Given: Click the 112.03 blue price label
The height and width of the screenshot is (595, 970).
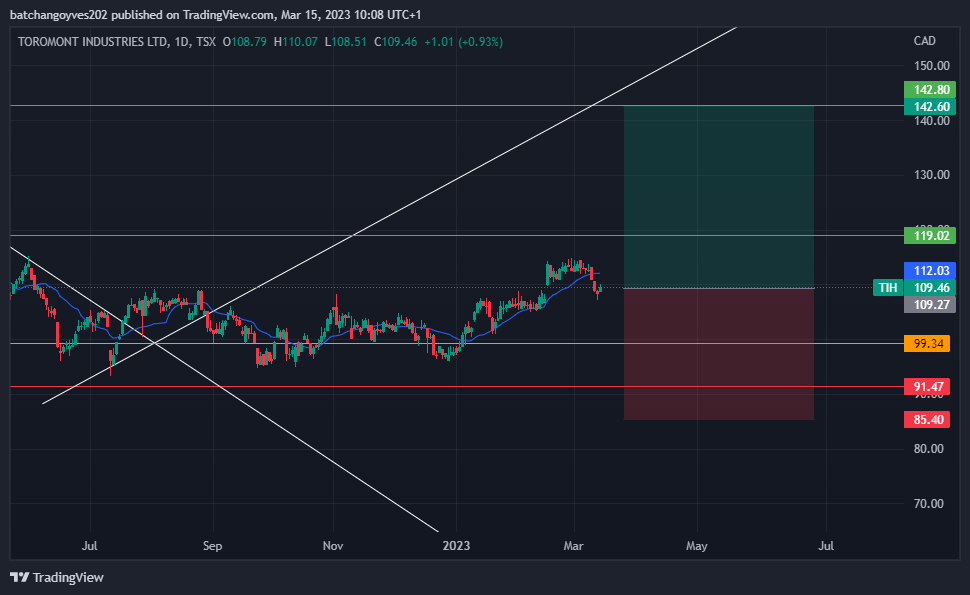Looking at the screenshot, I should pos(930,270).
